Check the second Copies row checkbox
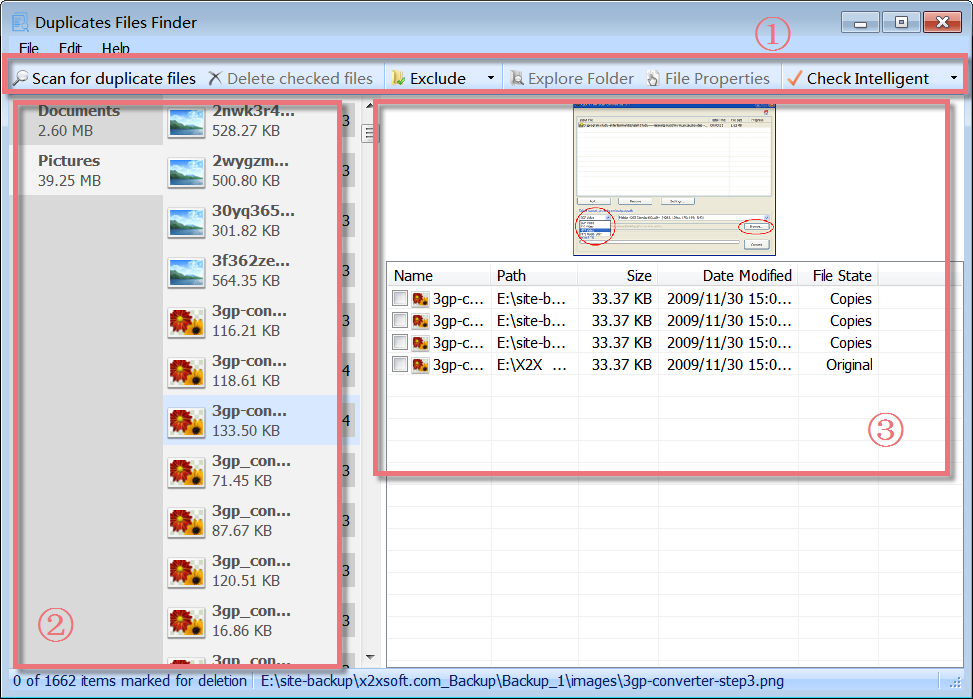The height and width of the screenshot is (699, 973). pos(401,320)
